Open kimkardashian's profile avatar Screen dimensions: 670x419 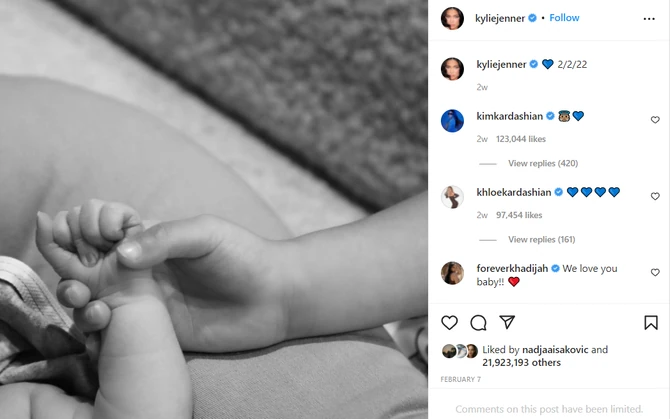452,121
